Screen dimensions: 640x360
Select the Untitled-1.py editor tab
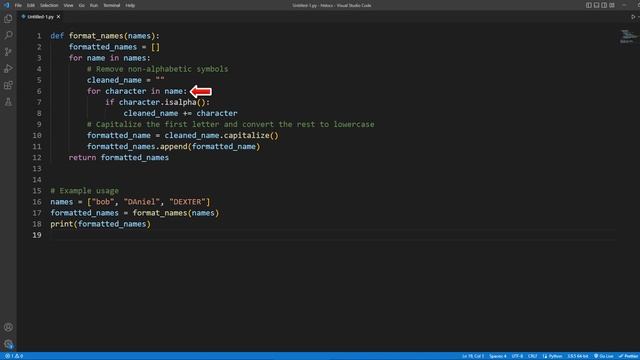pyautogui.click(x=40, y=17)
